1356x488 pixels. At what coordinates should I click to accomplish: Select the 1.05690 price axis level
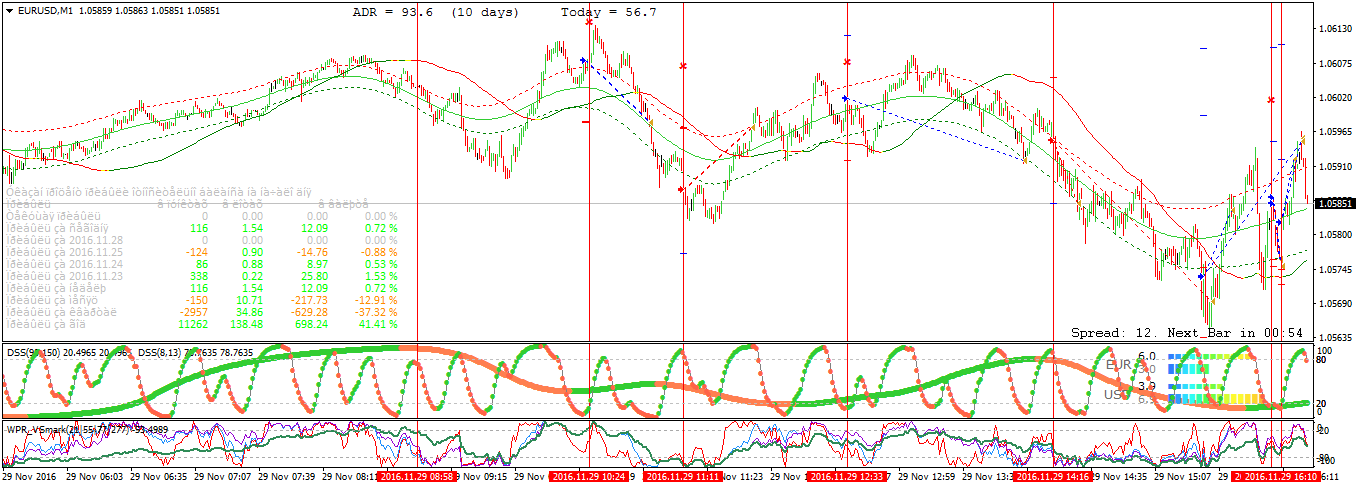[x=1334, y=303]
